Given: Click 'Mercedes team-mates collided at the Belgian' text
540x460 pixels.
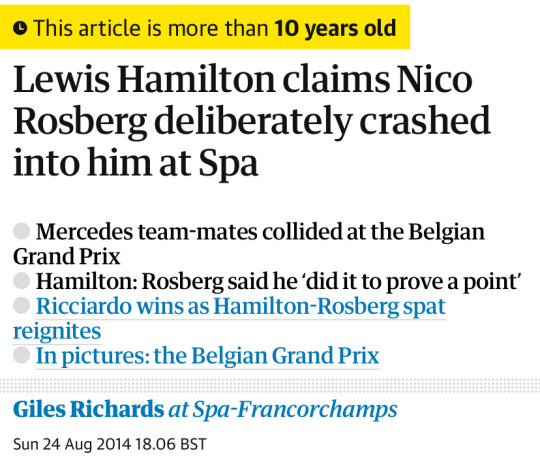Looking at the screenshot, I should click(x=260, y=232).
